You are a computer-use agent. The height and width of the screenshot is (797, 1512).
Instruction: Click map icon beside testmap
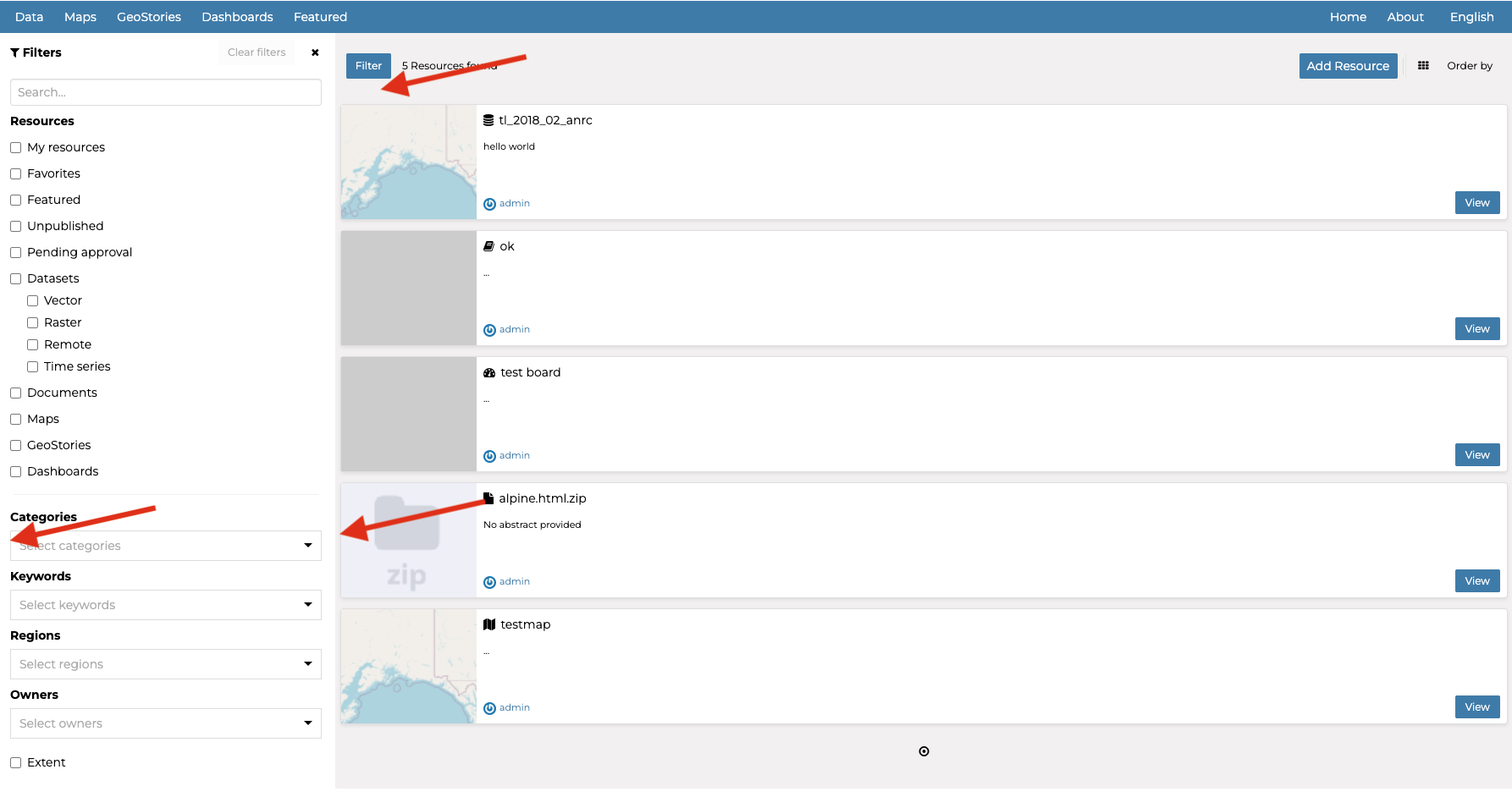point(489,624)
